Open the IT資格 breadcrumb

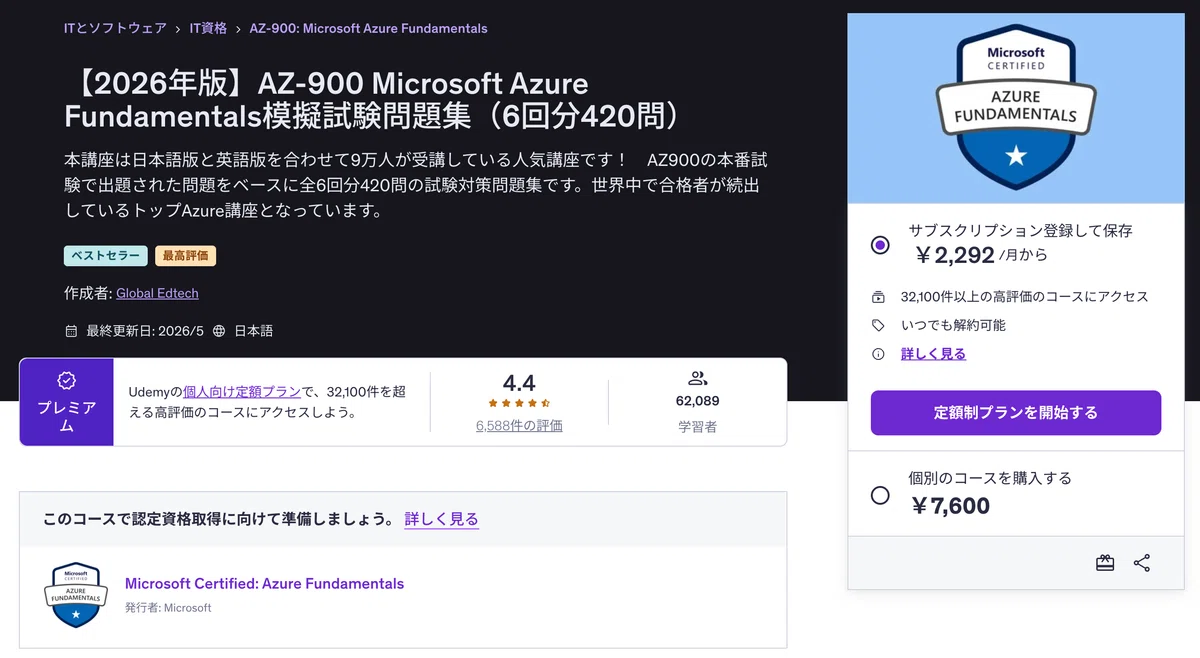[x=208, y=28]
